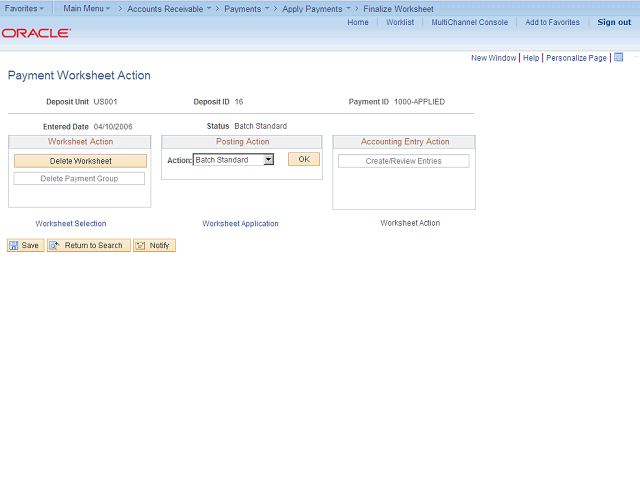640x480 pixels.
Task: Click the Oracle logo
Action: [36, 33]
